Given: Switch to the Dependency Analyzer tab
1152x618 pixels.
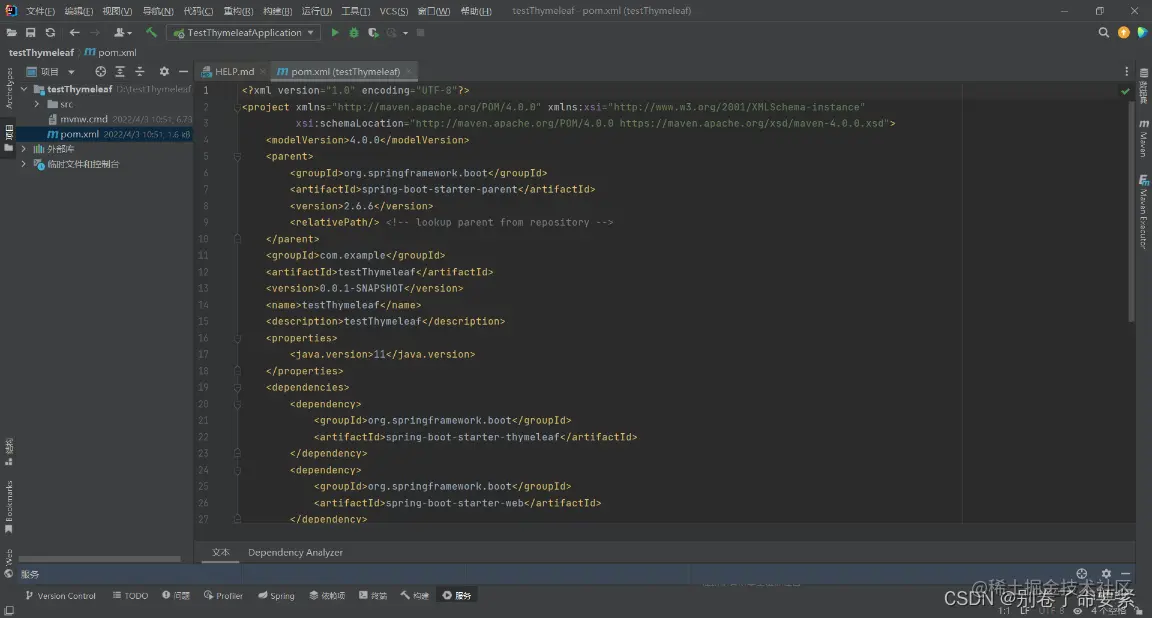Looking at the screenshot, I should click(295, 553).
